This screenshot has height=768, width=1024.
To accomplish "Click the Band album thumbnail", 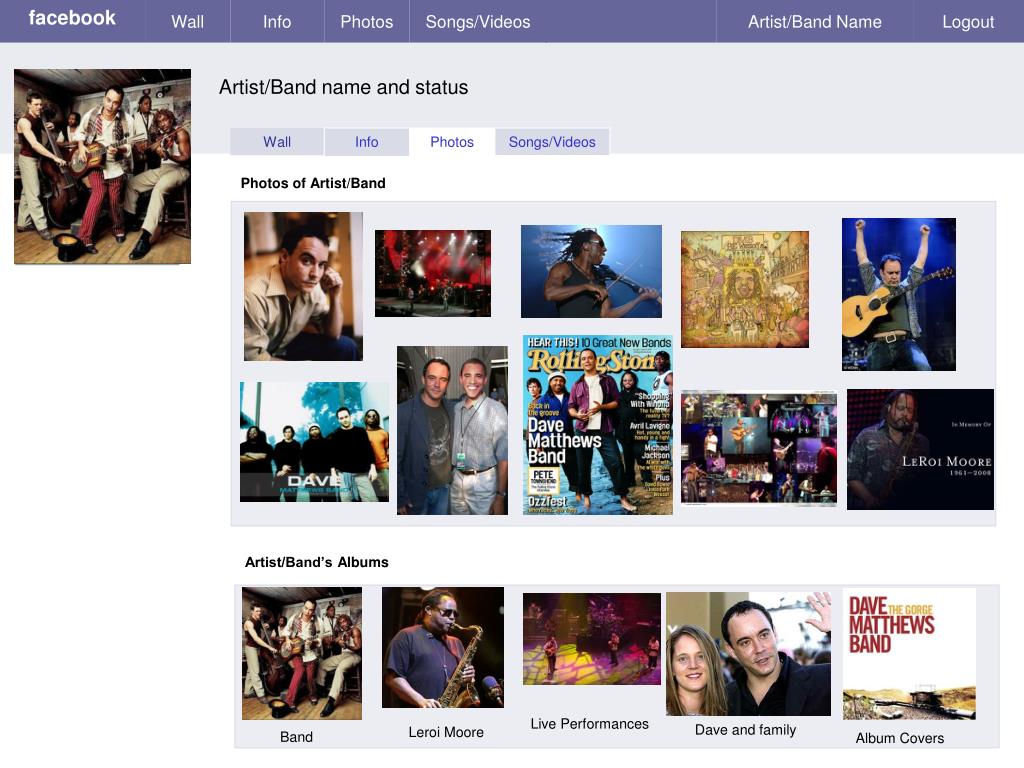I will point(301,653).
